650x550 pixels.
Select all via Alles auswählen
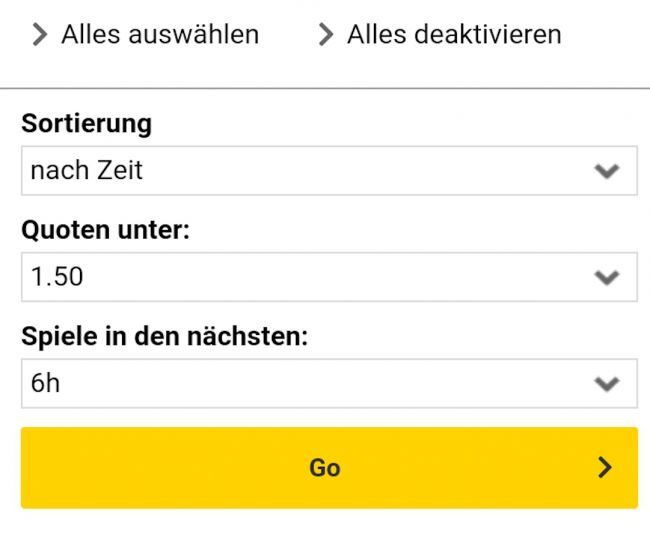pyautogui.click(x=160, y=35)
